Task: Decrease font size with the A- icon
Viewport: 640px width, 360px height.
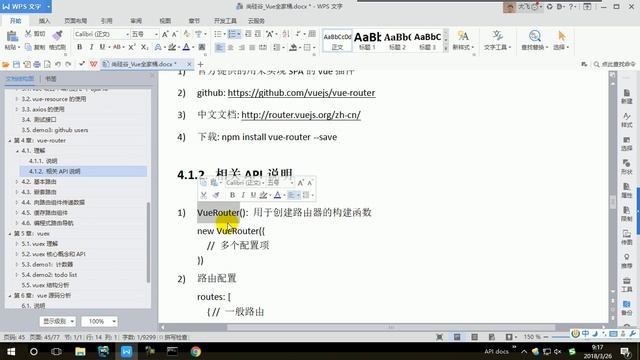Action: (x=175, y=34)
